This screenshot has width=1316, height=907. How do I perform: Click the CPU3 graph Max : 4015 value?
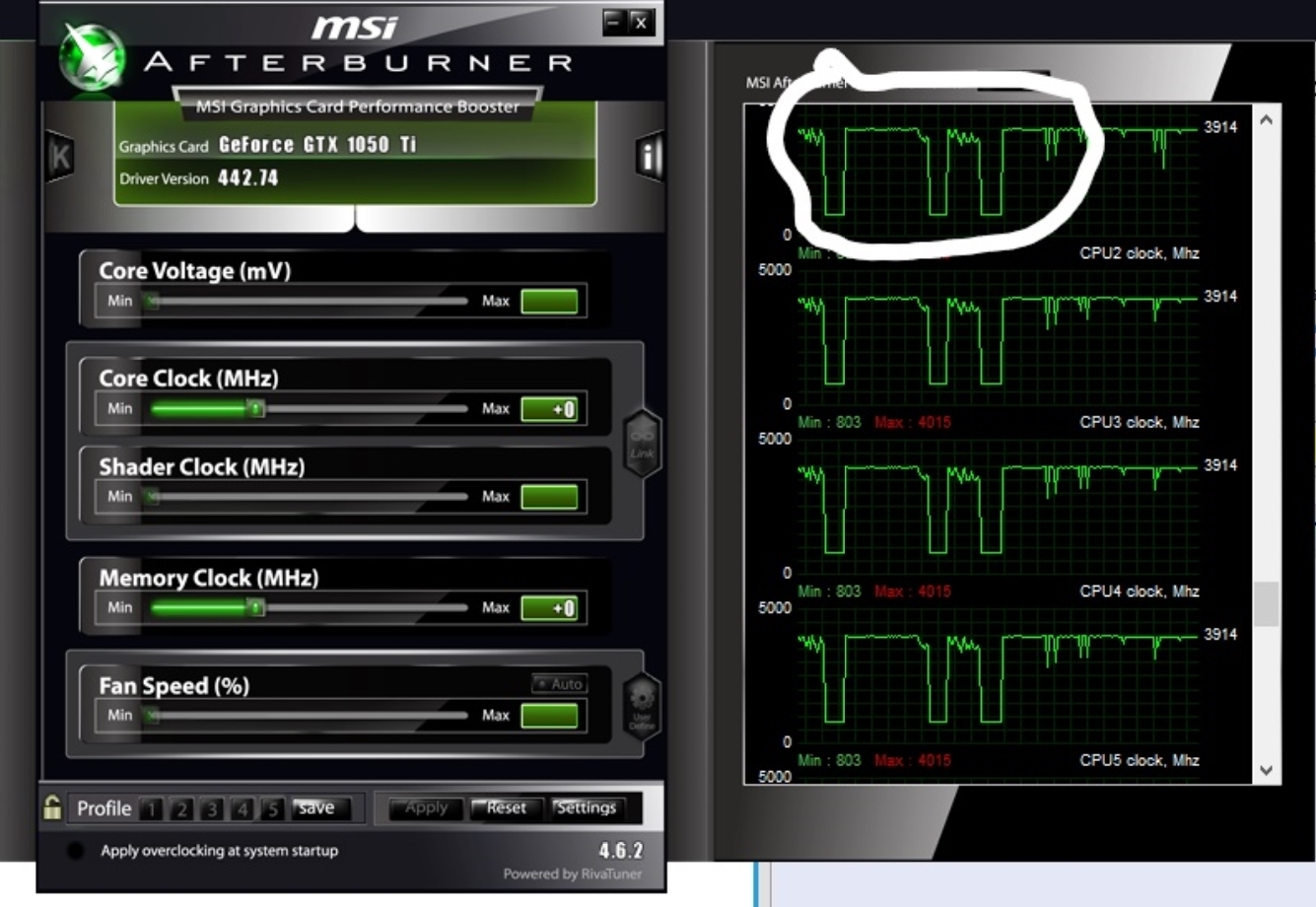[x=913, y=422]
